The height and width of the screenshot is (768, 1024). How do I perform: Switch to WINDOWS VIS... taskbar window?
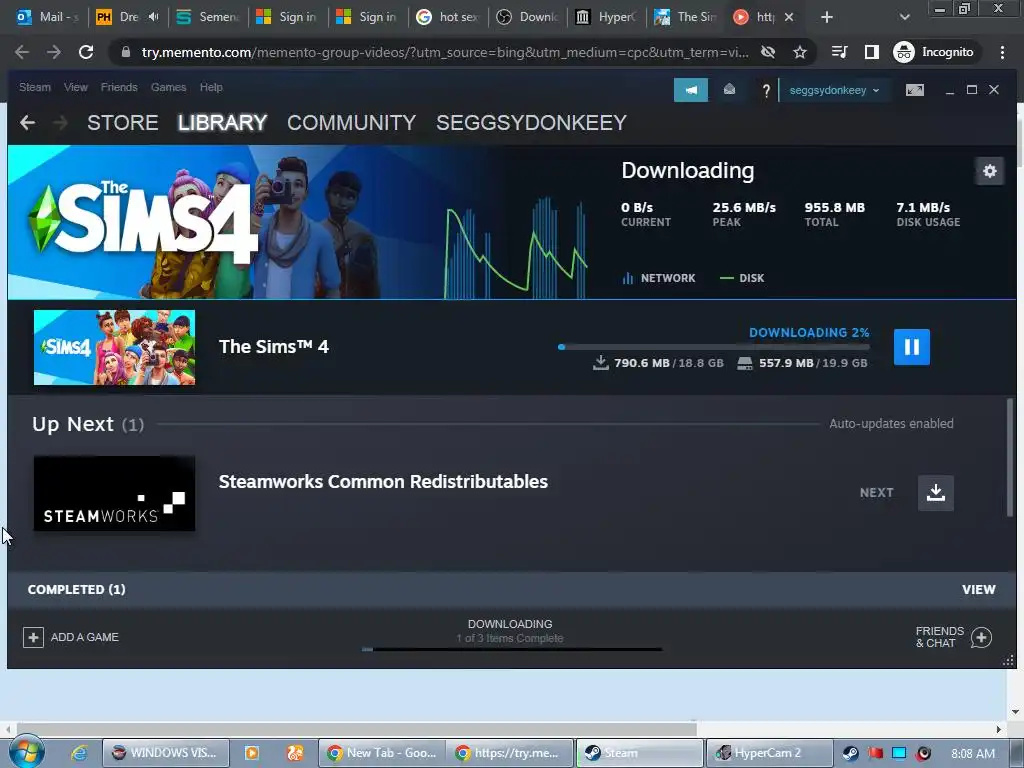coord(166,753)
